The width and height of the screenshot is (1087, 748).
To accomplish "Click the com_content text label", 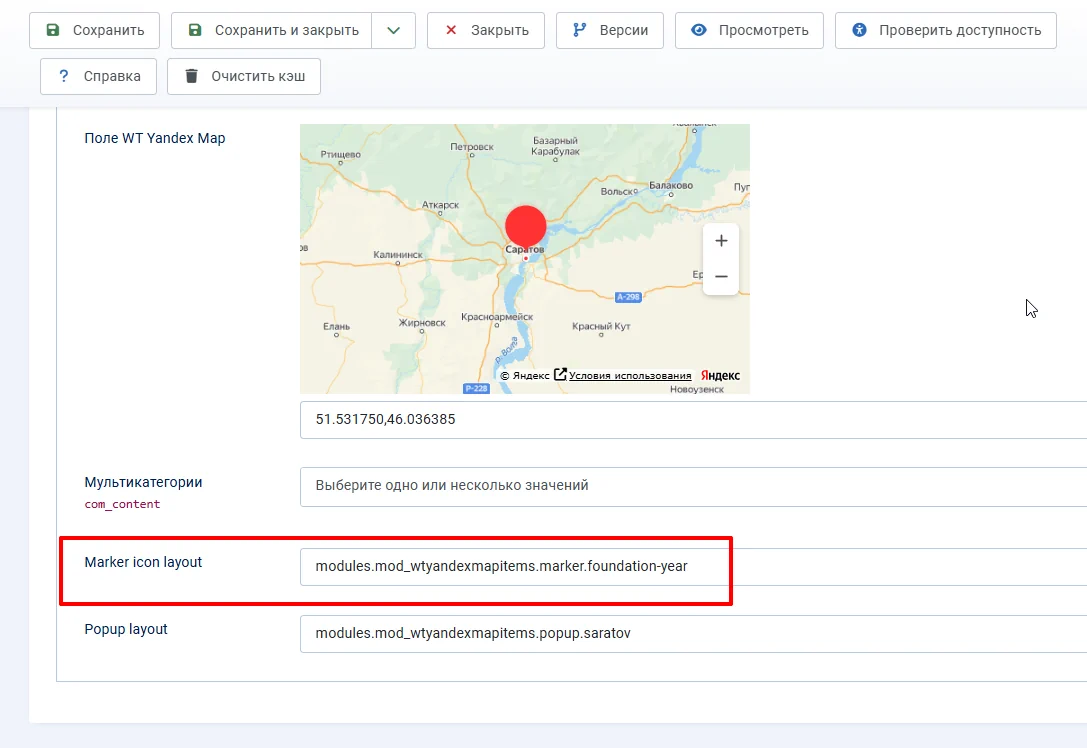I will click(122, 504).
